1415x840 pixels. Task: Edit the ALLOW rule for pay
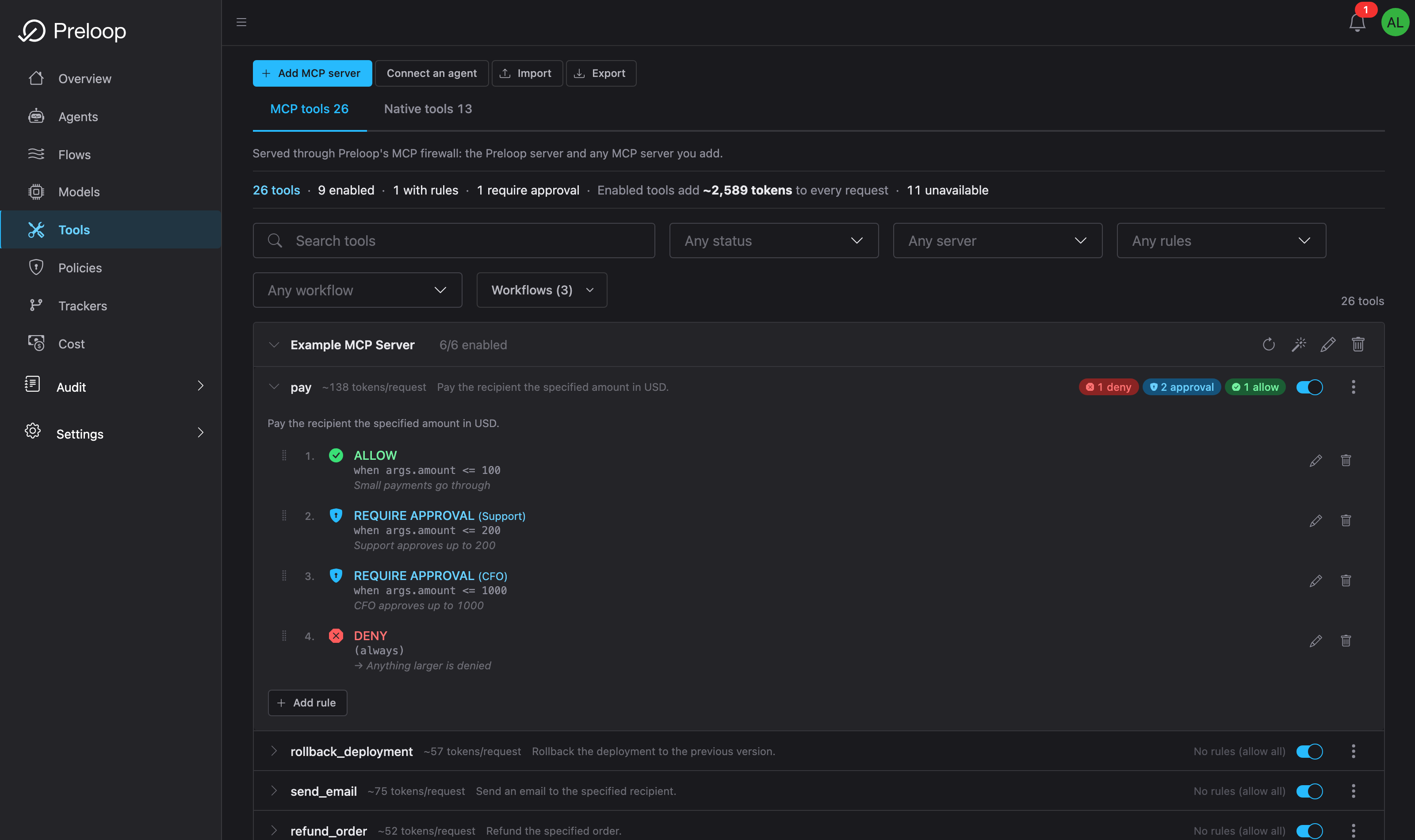[1316, 461]
